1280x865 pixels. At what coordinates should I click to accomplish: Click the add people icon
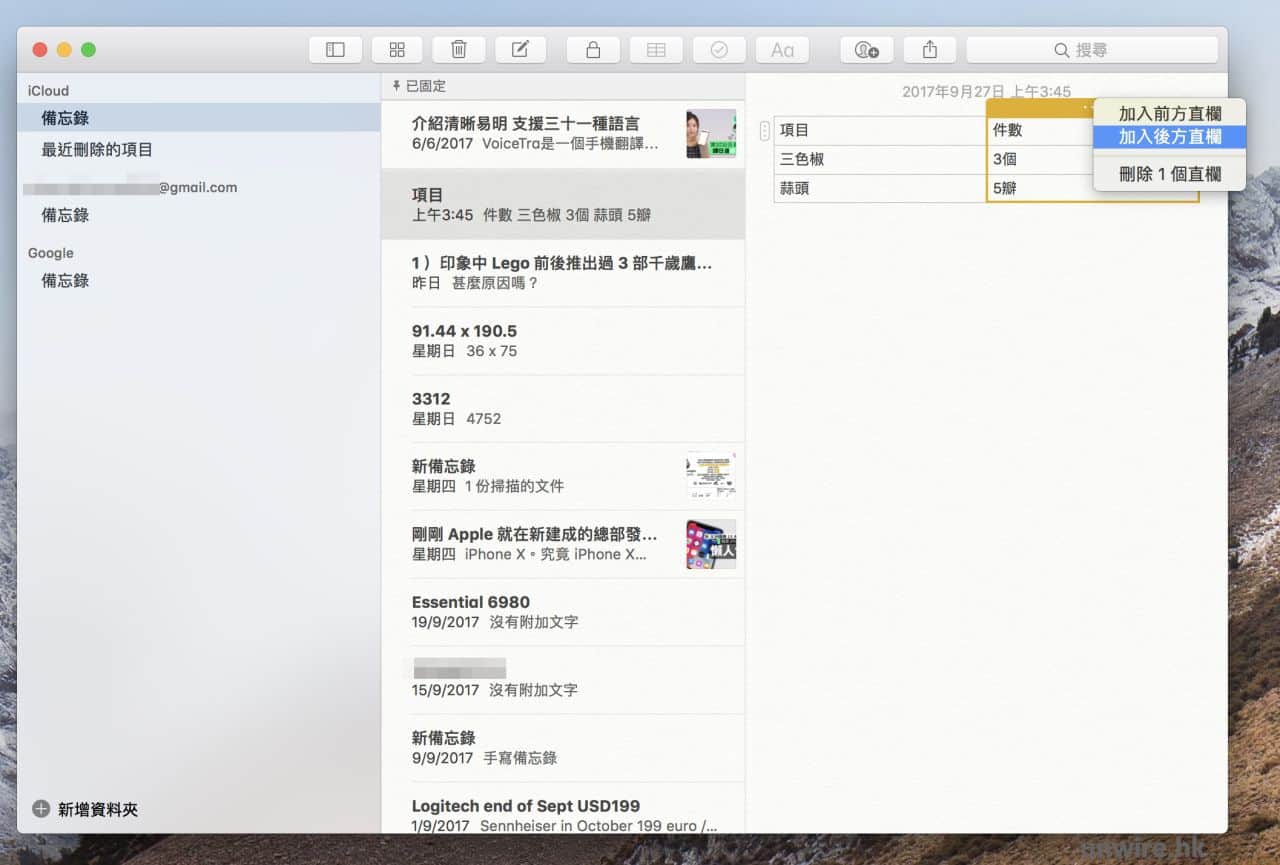click(x=866, y=50)
